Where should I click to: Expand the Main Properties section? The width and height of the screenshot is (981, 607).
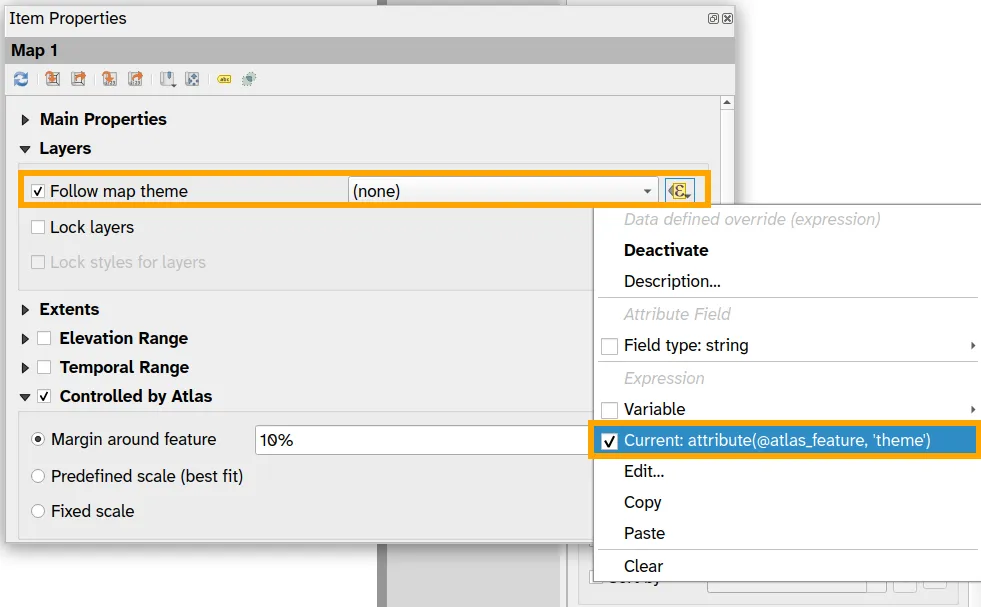pos(24,119)
